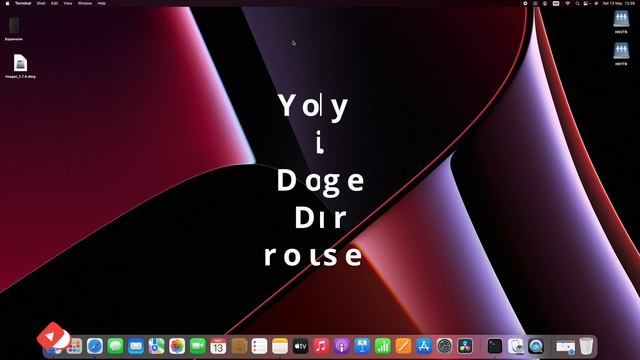640x360 pixels.
Task: Open QuickTime Player from the dock
Action: (536, 347)
